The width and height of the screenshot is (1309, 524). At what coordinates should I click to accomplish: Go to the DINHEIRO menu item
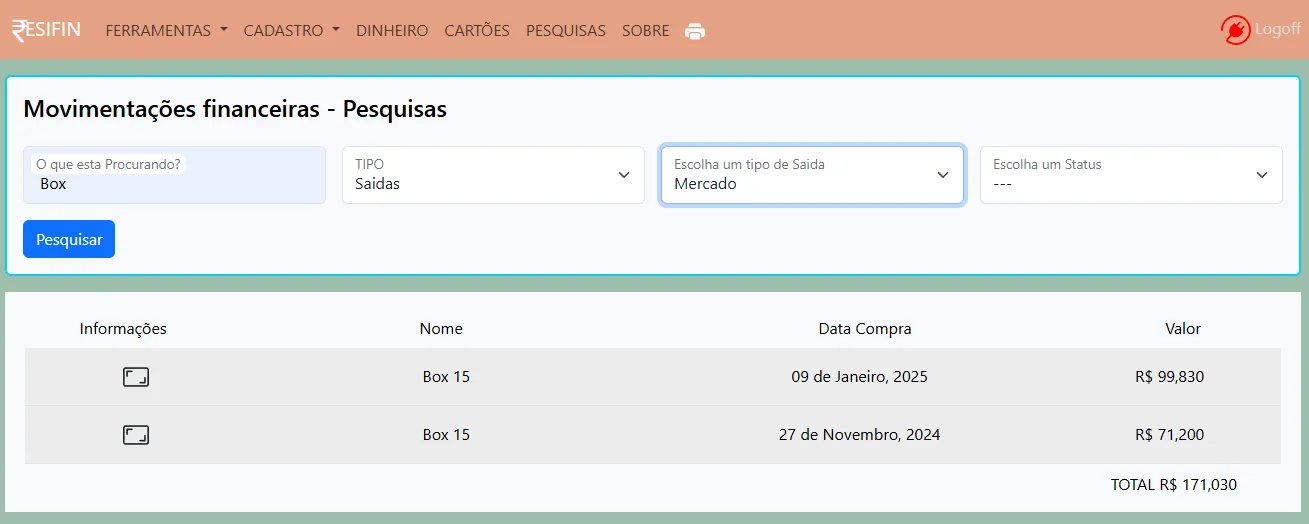(x=392, y=31)
